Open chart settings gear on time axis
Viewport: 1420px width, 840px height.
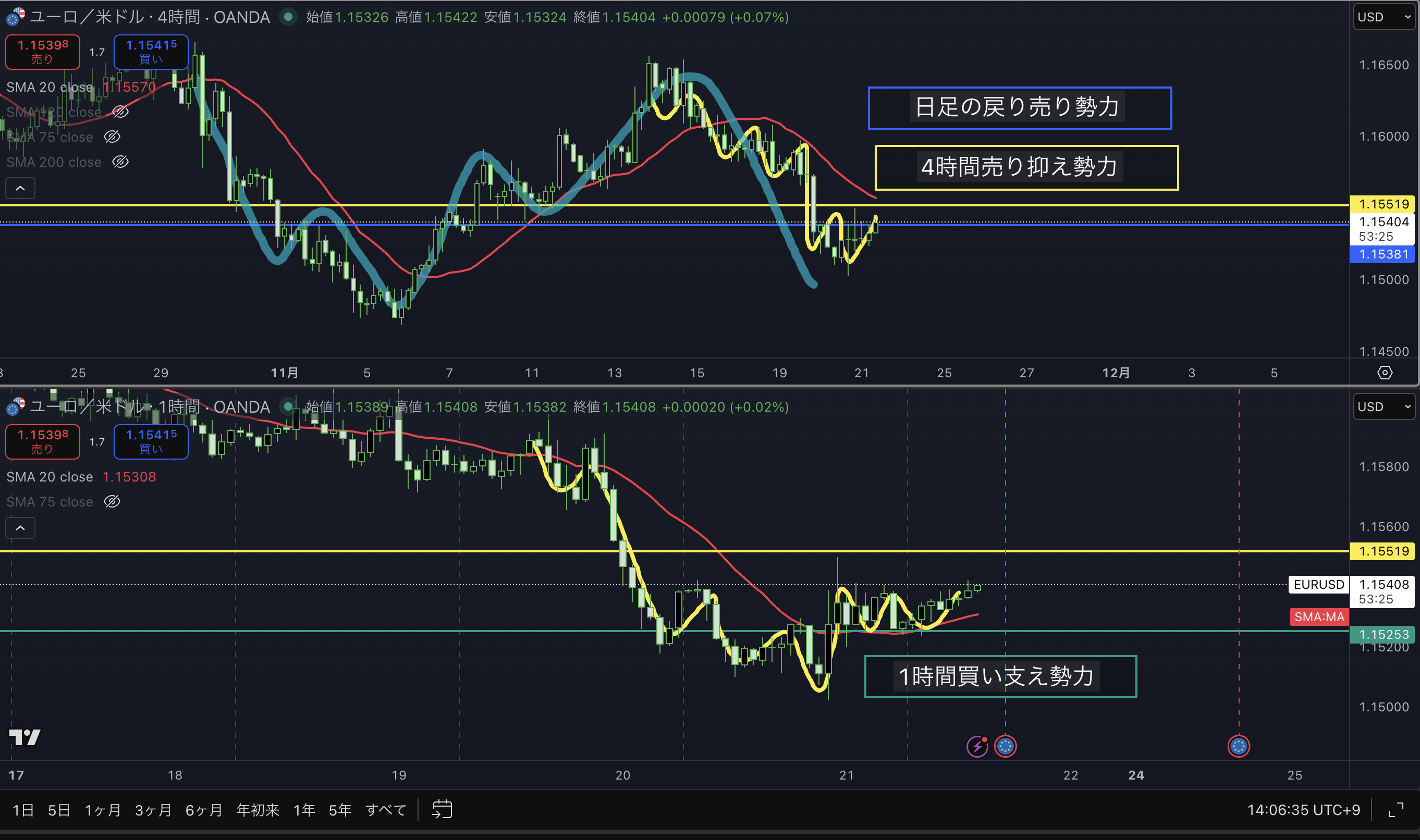pyautogui.click(x=1385, y=373)
